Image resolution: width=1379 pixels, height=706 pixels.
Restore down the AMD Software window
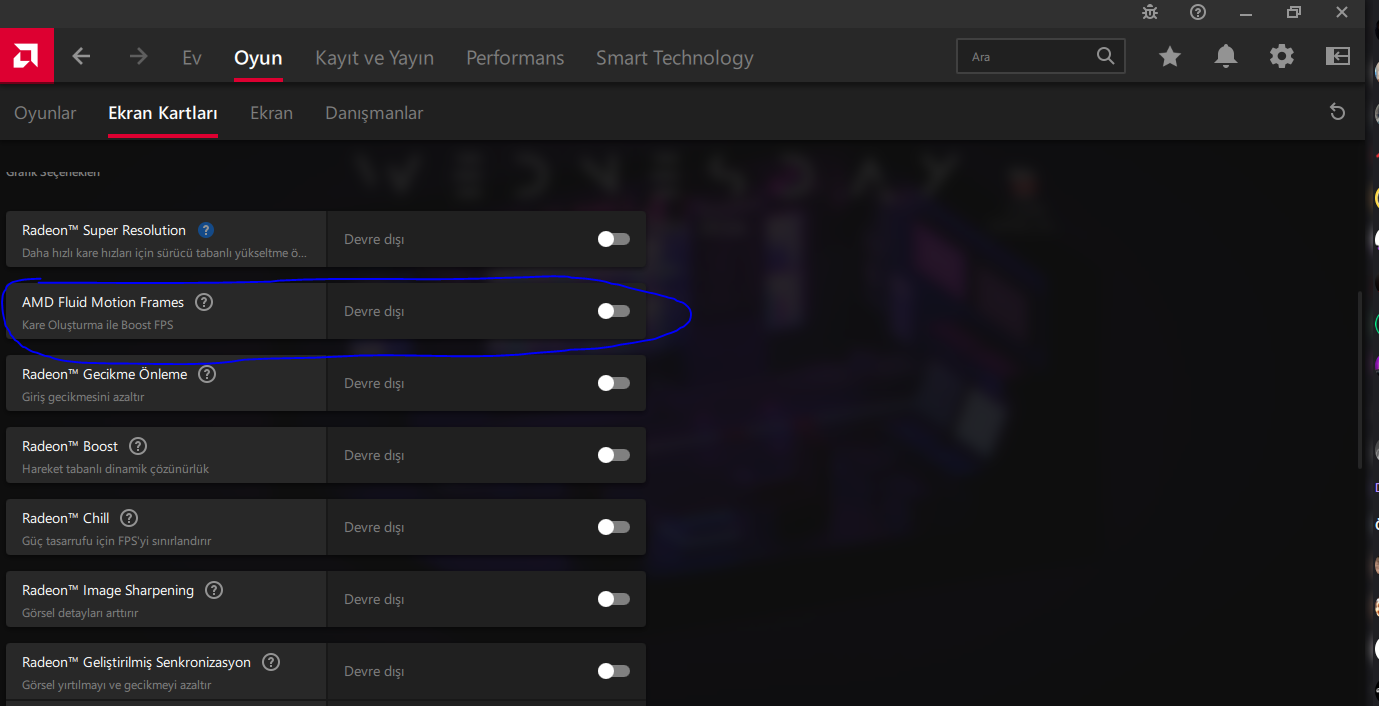1294,12
